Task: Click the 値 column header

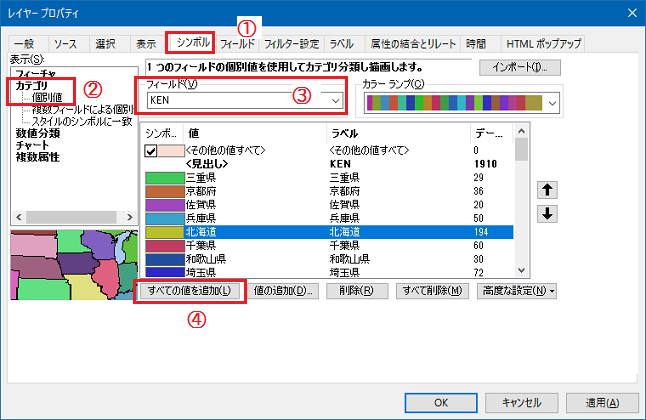Action: (x=255, y=134)
